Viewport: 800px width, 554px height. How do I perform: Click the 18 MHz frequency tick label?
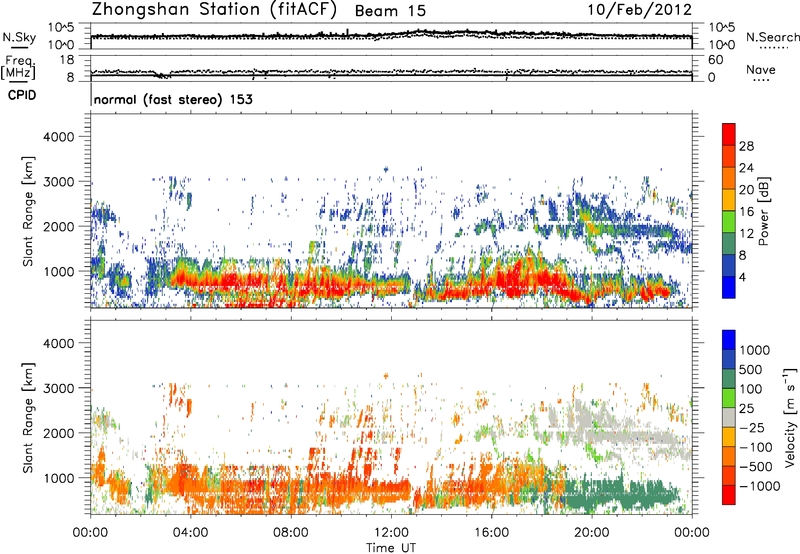(x=66, y=60)
